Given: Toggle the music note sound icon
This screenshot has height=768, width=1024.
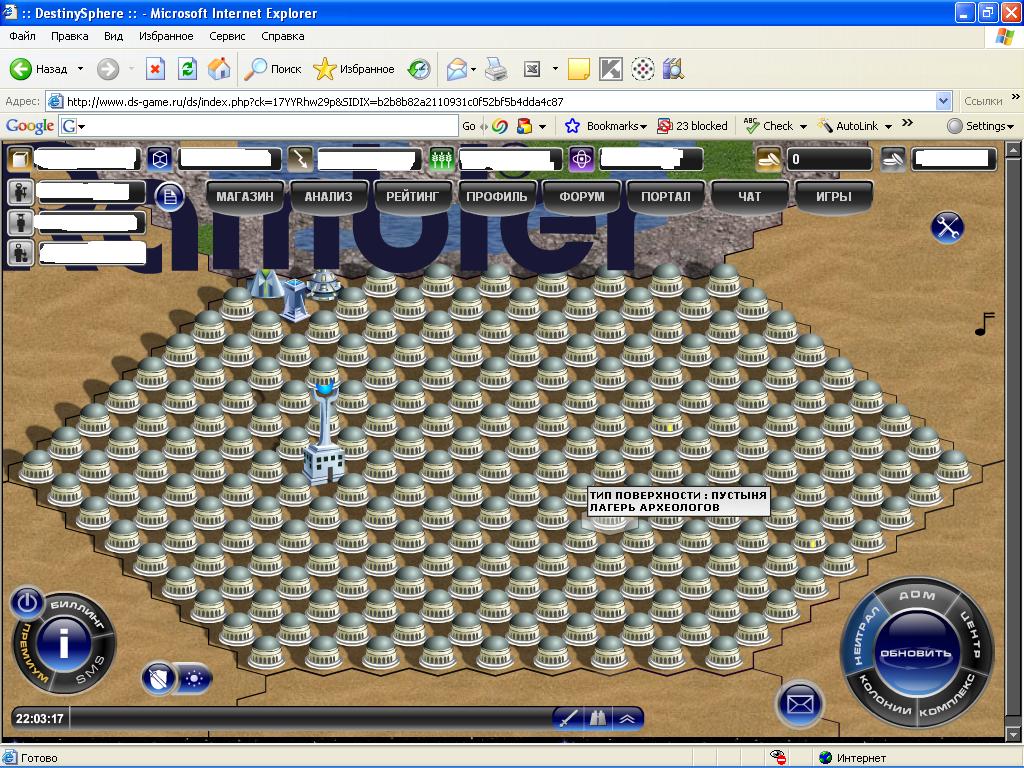Looking at the screenshot, I should [985, 324].
